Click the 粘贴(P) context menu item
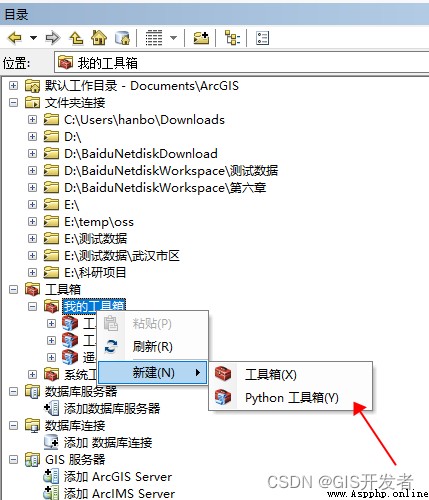The height and width of the screenshot is (500, 429). click(152, 323)
